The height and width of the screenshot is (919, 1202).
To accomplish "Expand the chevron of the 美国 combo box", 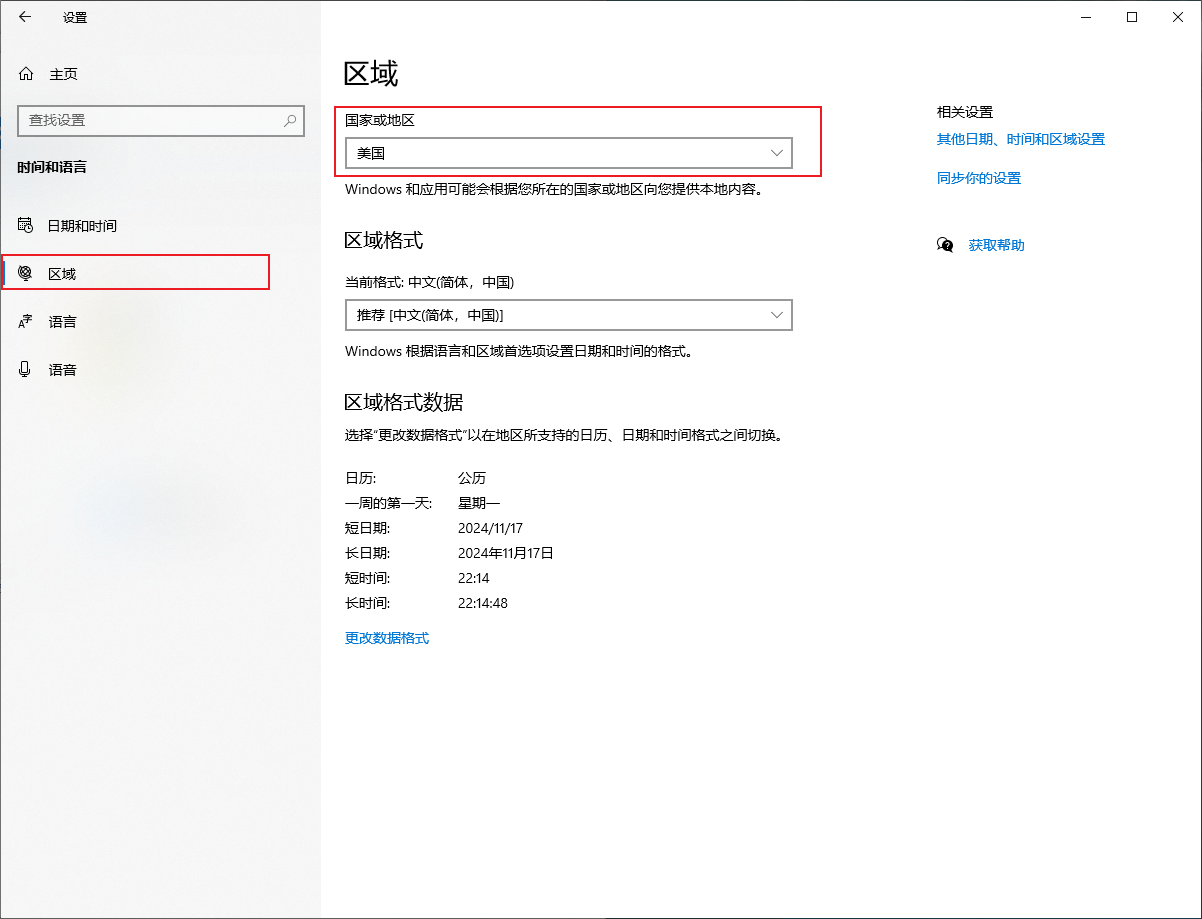I will click(777, 153).
